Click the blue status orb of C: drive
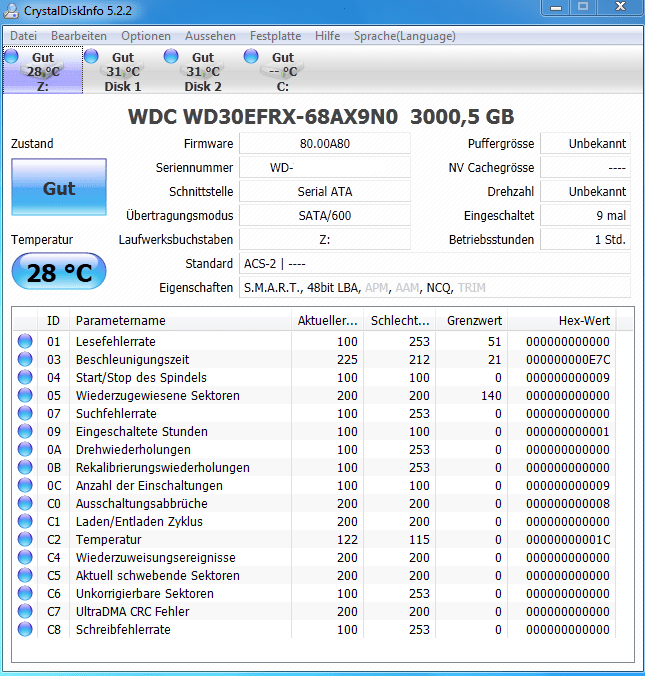The width and height of the screenshot is (645, 676). point(251,56)
